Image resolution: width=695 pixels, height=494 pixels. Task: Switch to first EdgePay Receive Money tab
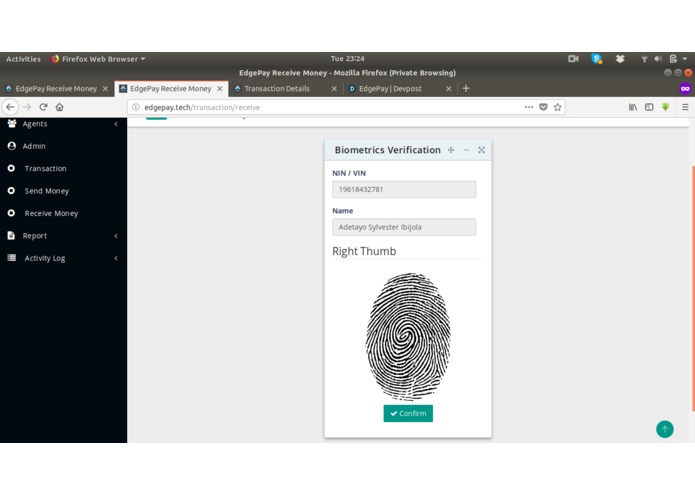click(x=56, y=89)
